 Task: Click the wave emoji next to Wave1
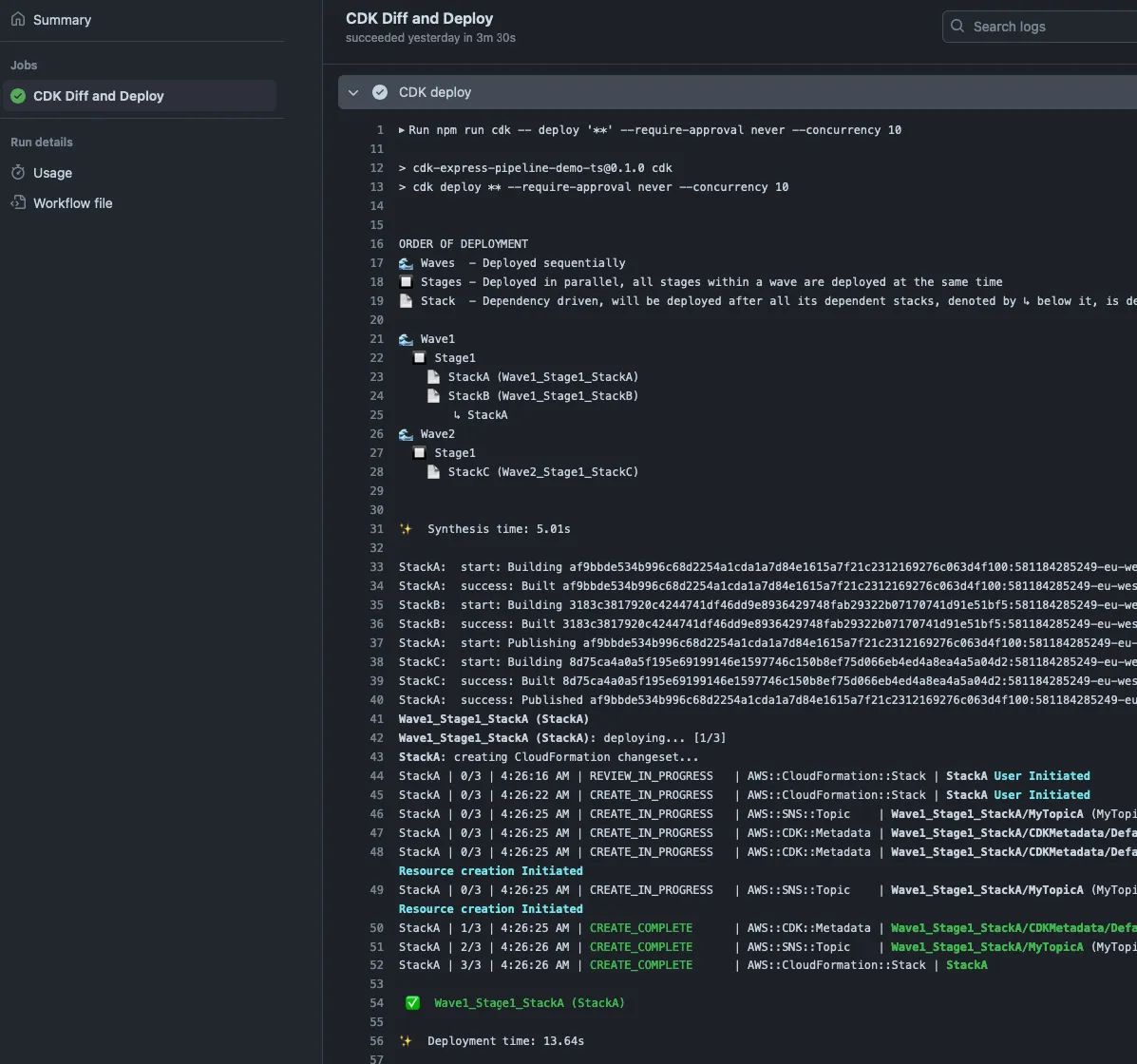click(407, 339)
